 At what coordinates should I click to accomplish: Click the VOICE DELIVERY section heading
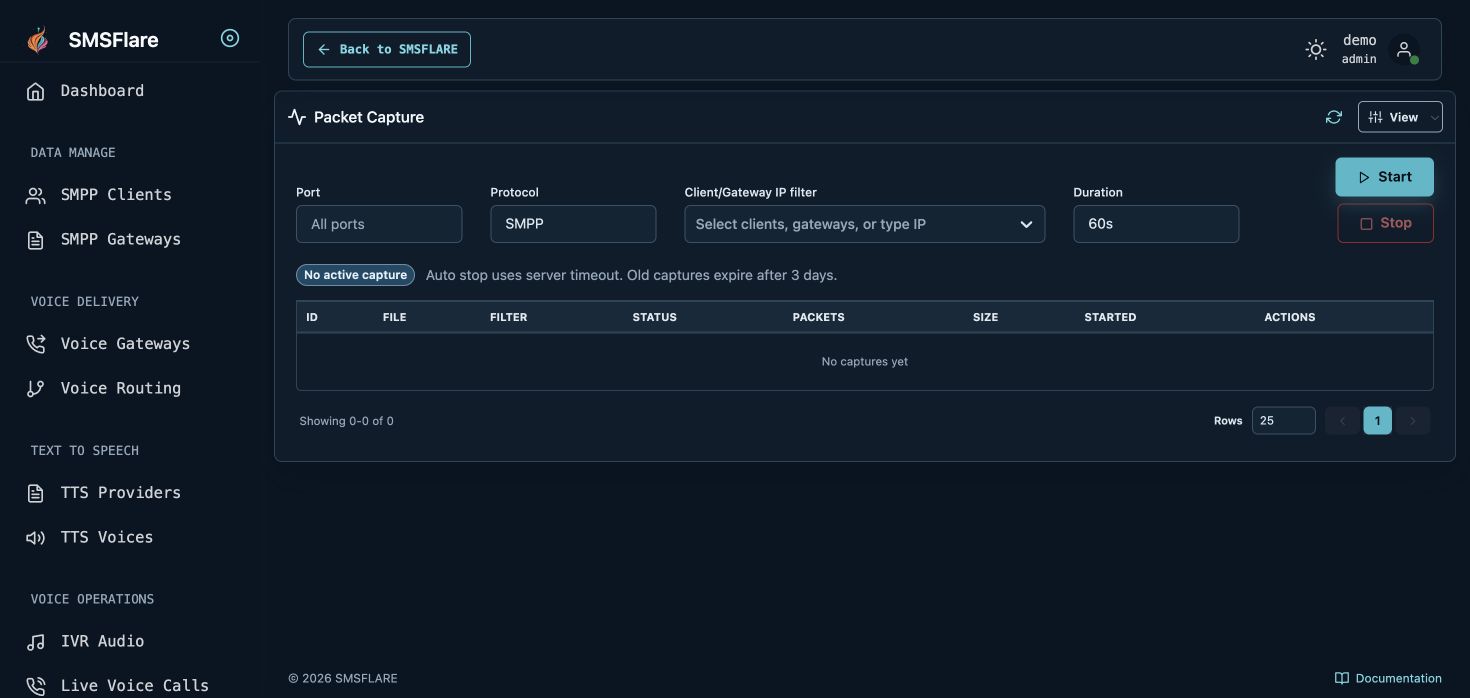coord(85,302)
